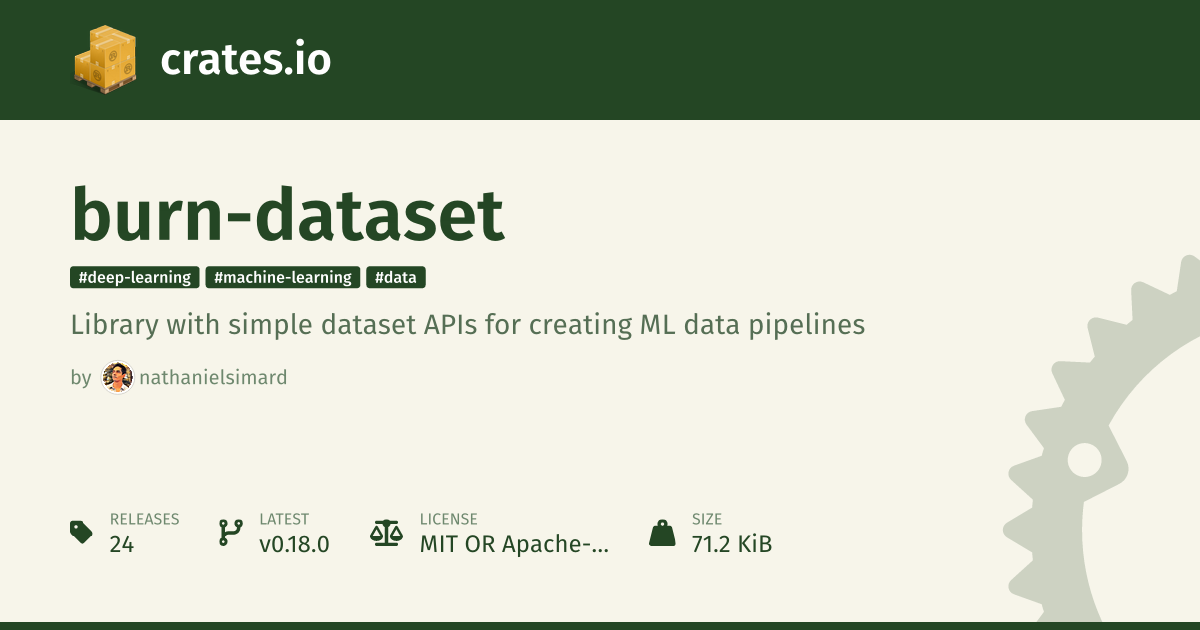The image size is (1200, 630).
Task: Click the releases count 24
Action: (x=122, y=544)
